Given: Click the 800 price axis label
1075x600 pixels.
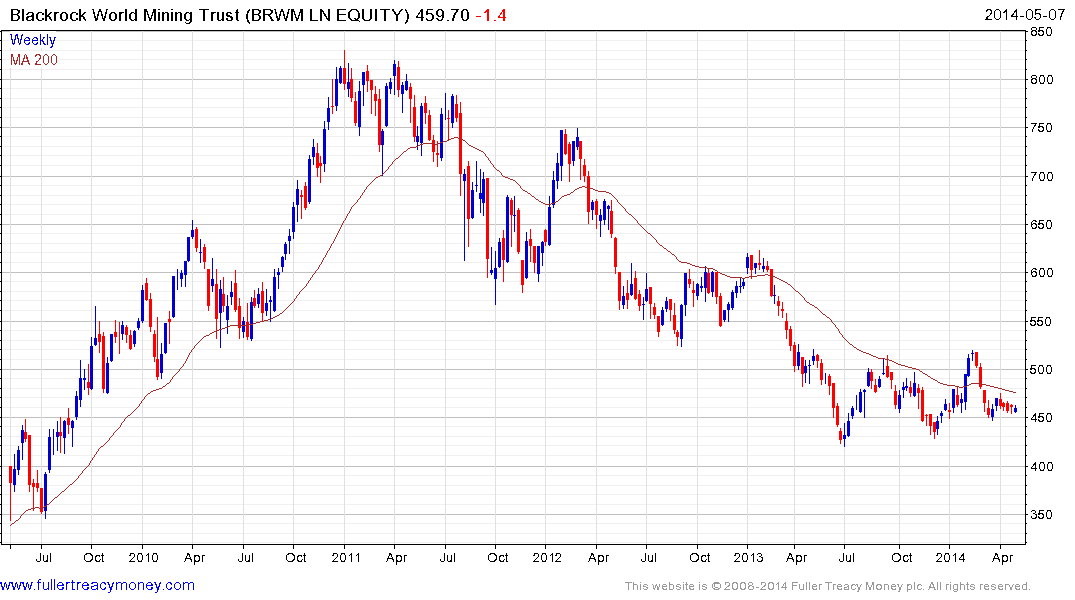Looking at the screenshot, I should (x=1041, y=80).
